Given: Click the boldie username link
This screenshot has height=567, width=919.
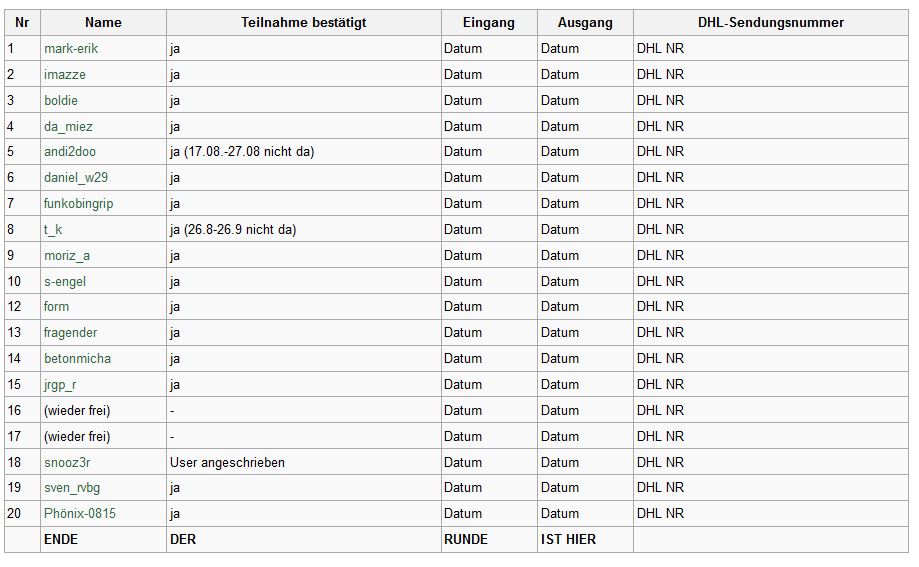Looking at the screenshot, I should 61,100.
